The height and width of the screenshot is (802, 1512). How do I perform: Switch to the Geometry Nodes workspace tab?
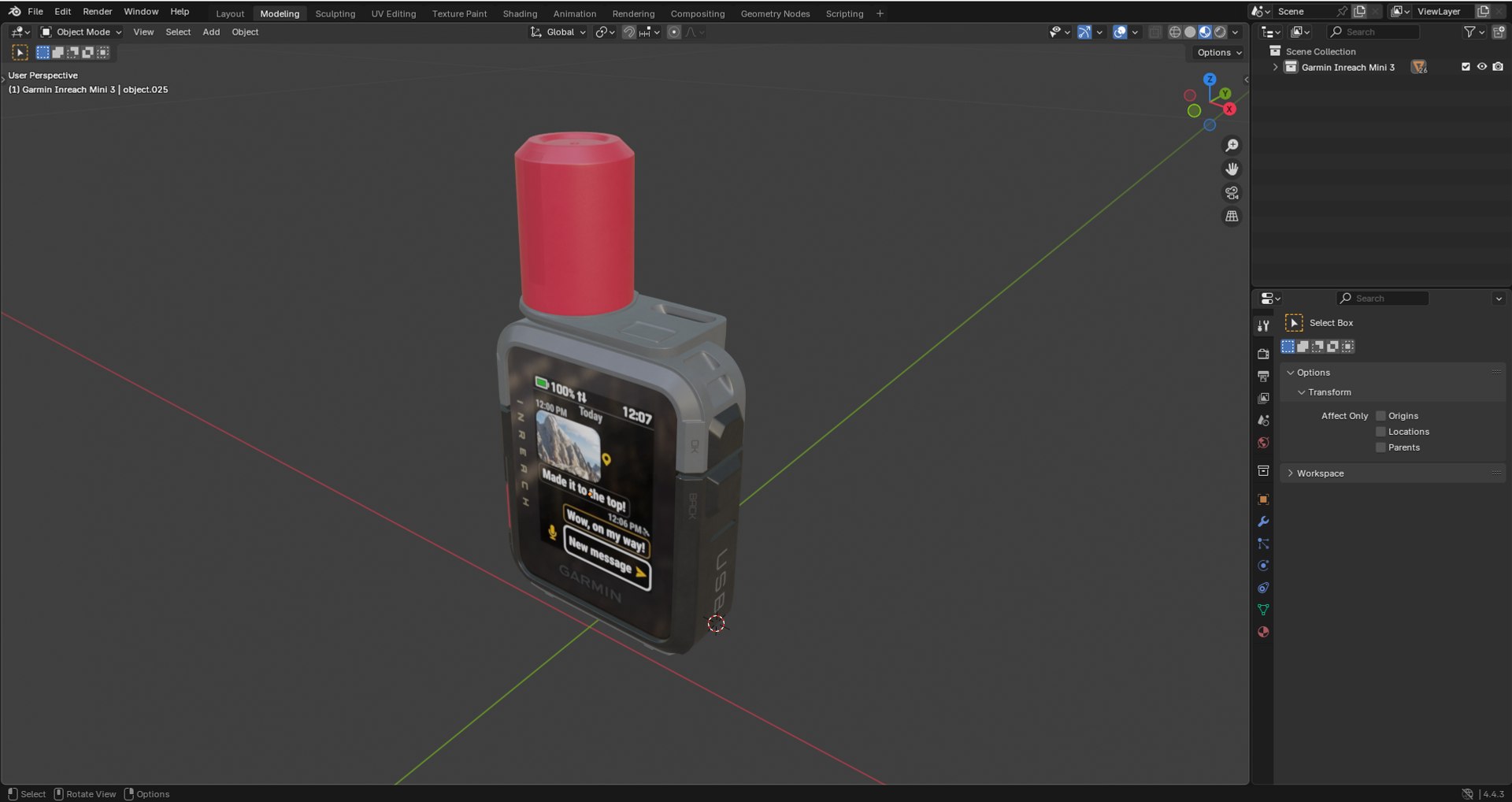(775, 13)
